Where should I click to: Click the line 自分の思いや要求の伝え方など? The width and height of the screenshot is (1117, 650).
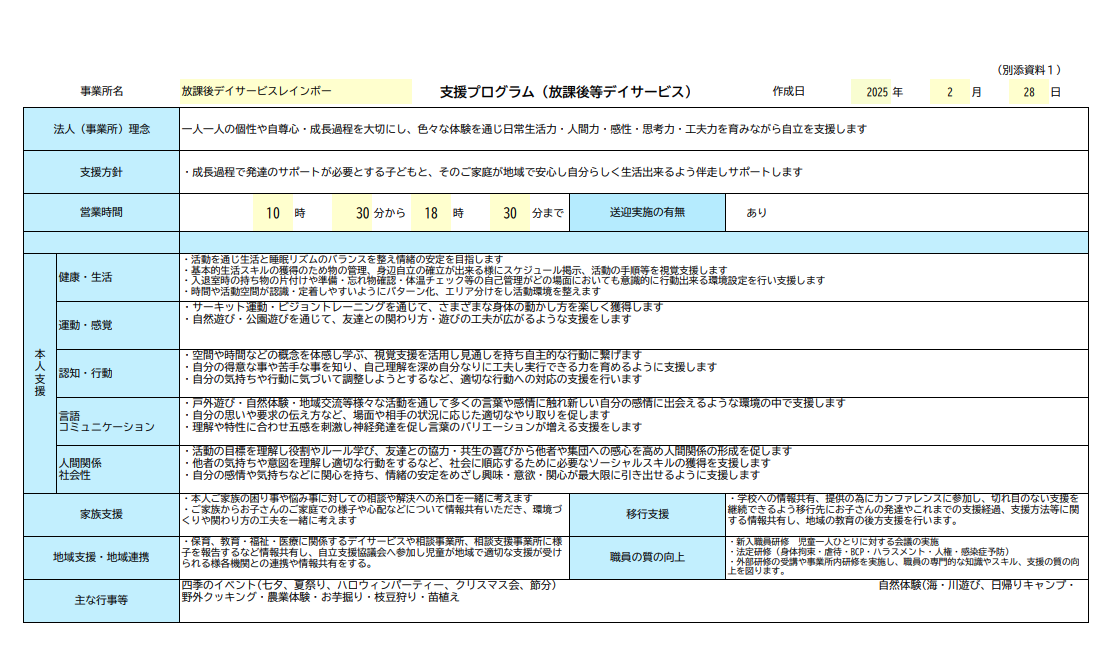396,415
